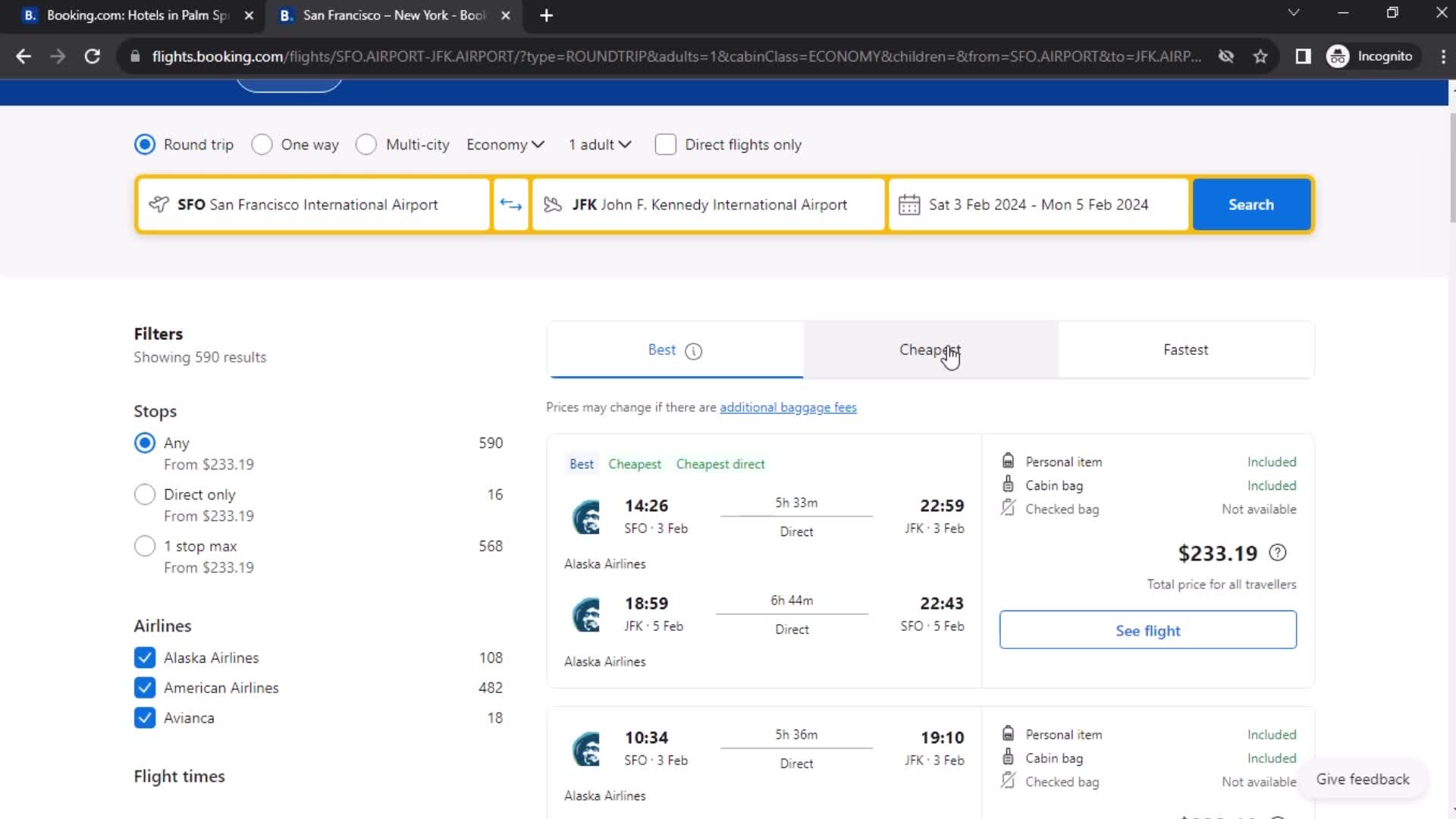Click the lock icon next to Personal item

[1008, 460]
